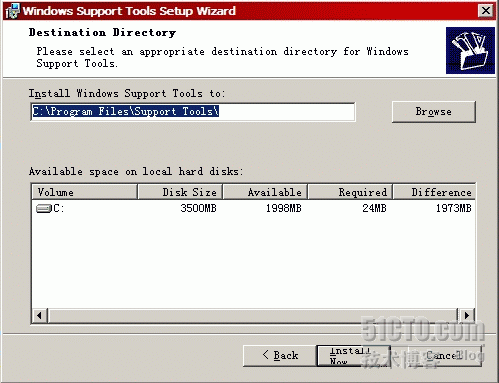Image resolution: width=499 pixels, height=383 pixels.
Task: Sort by Required column header
Action: pyautogui.click(x=350, y=192)
